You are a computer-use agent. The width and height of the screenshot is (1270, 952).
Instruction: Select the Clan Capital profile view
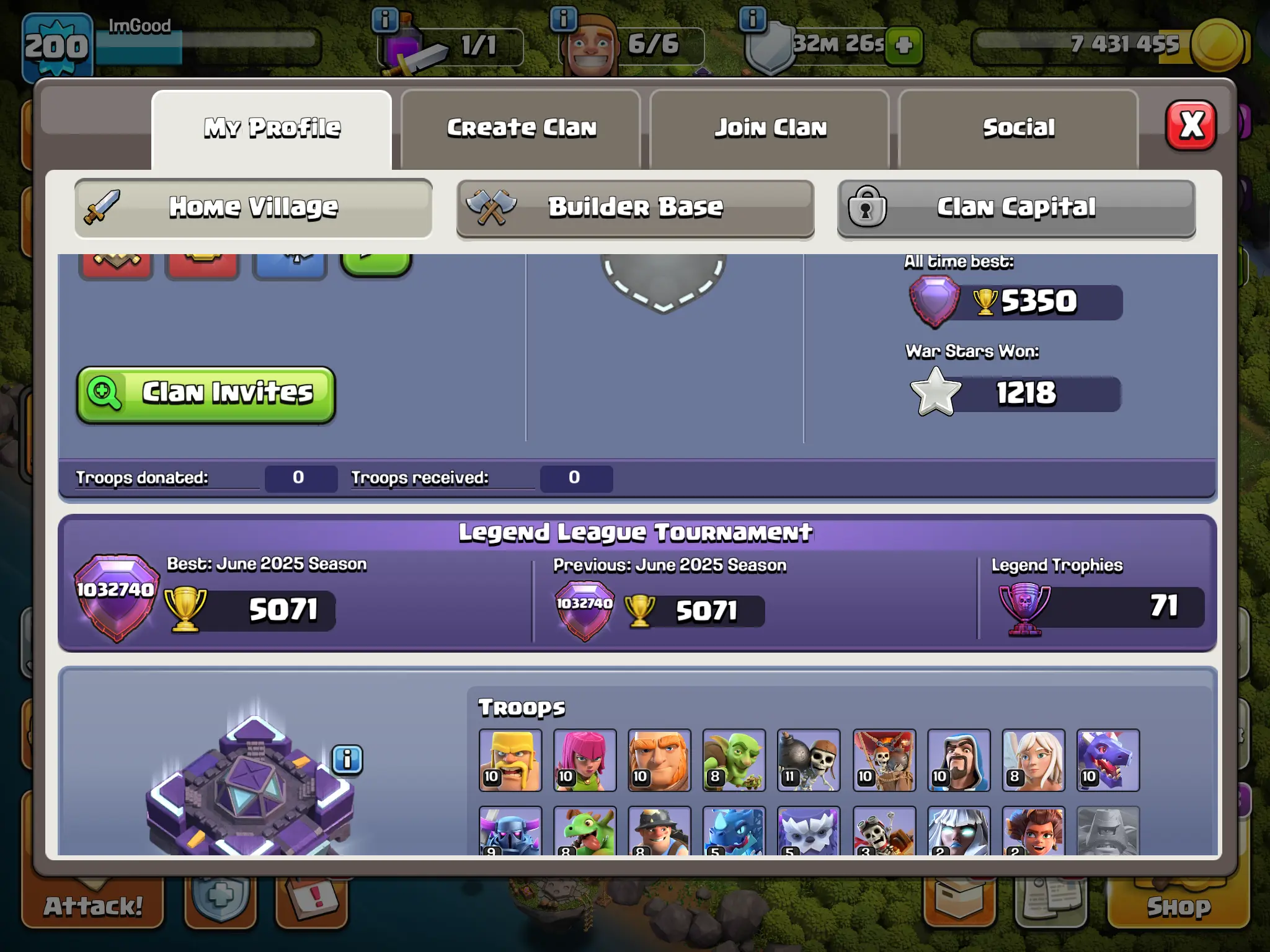(x=1016, y=208)
